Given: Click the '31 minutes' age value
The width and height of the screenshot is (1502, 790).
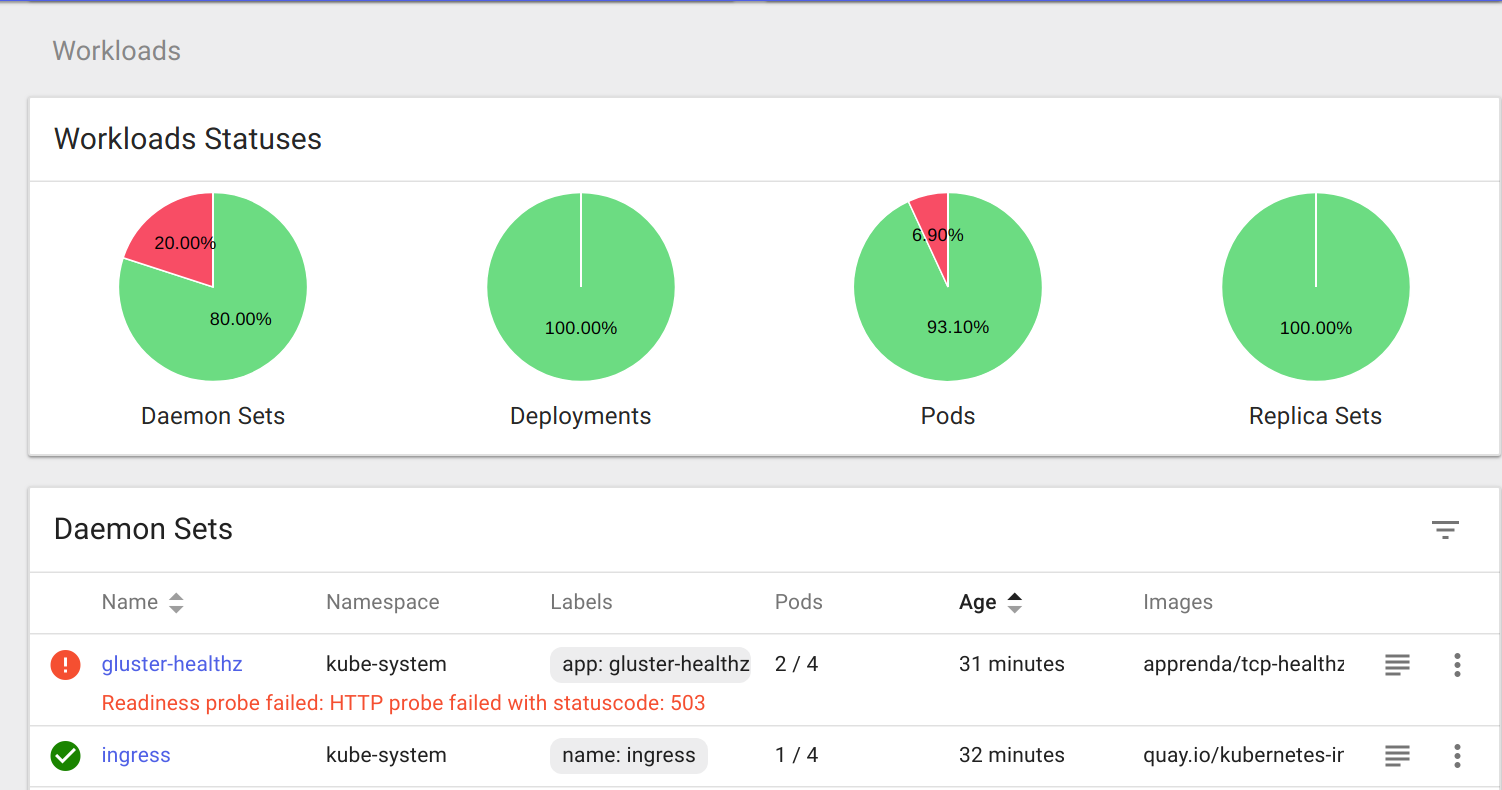Looking at the screenshot, I should coord(1012,664).
